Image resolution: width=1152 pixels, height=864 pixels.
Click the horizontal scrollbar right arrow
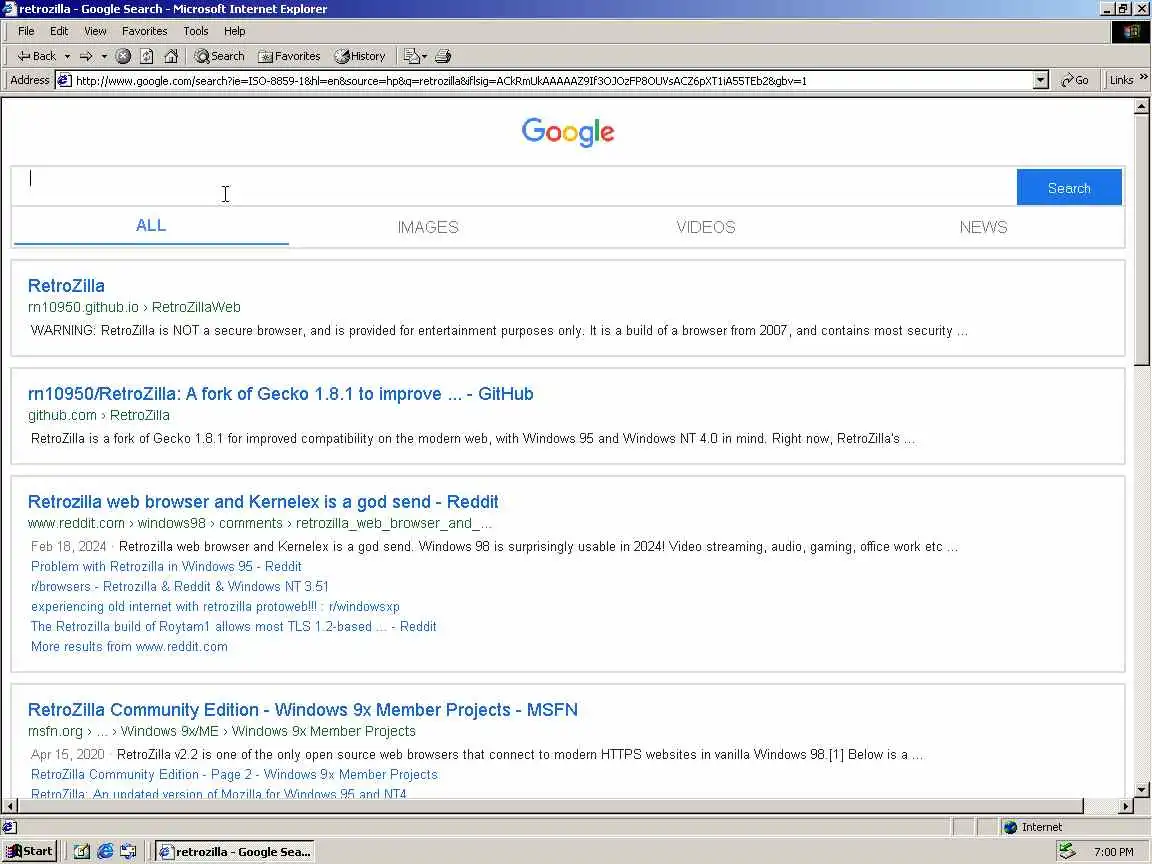click(1126, 806)
